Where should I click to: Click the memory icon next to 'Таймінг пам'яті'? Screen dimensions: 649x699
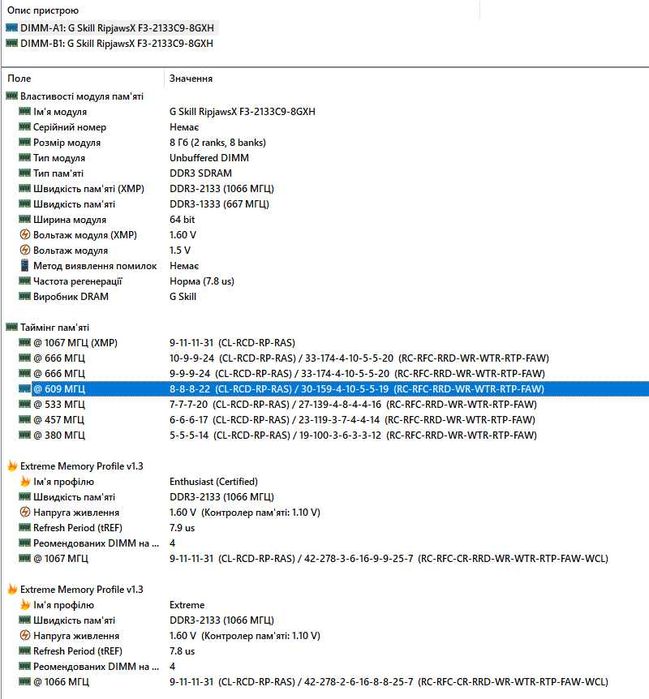[x=12, y=327]
